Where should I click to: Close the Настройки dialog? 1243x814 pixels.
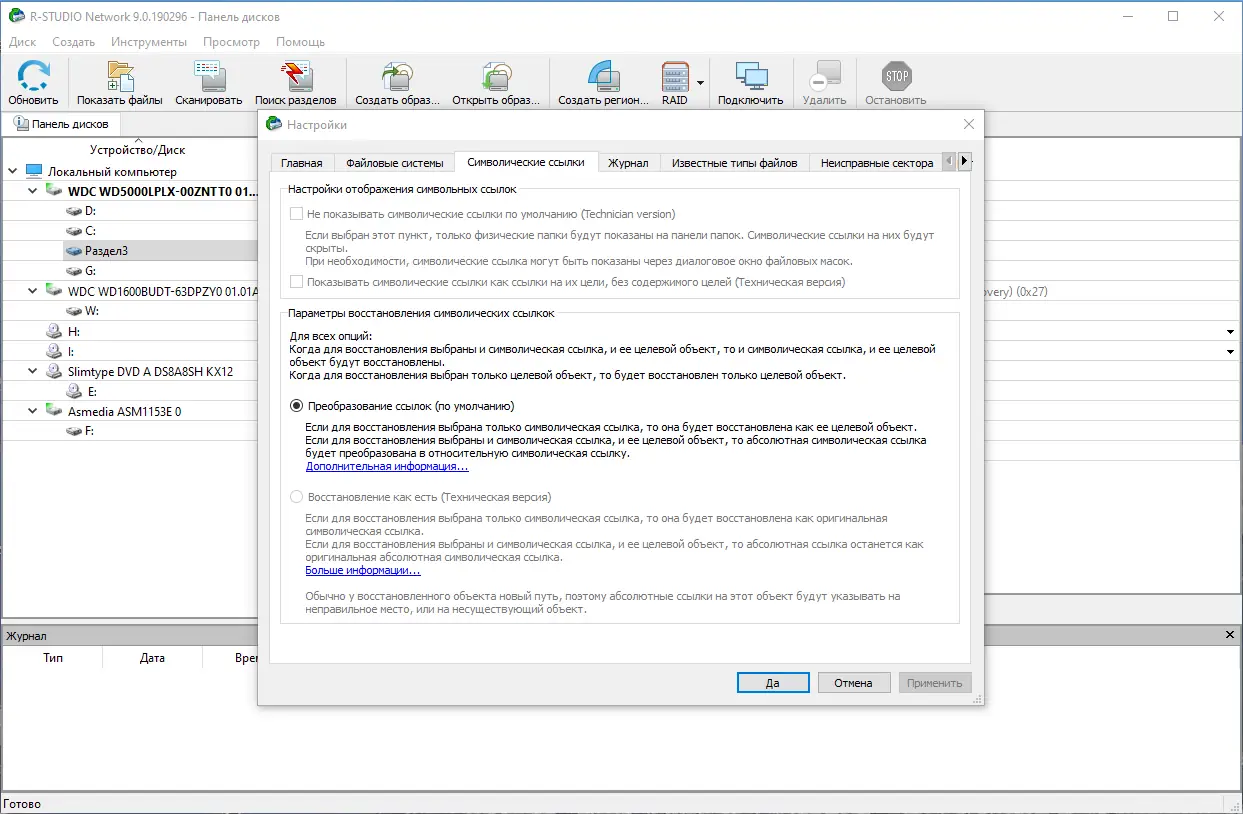click(x=968, y=124)
